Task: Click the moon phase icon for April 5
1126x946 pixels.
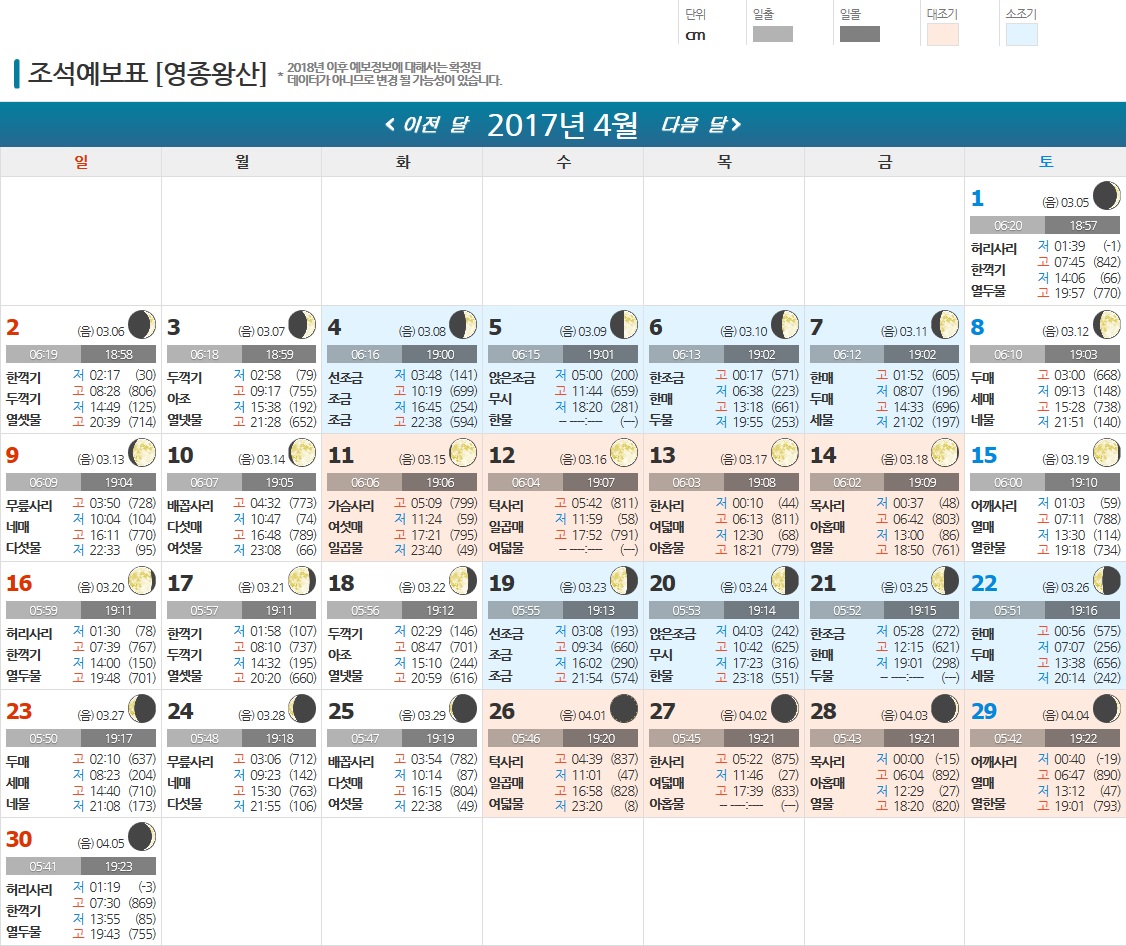Action: (624, 325)
